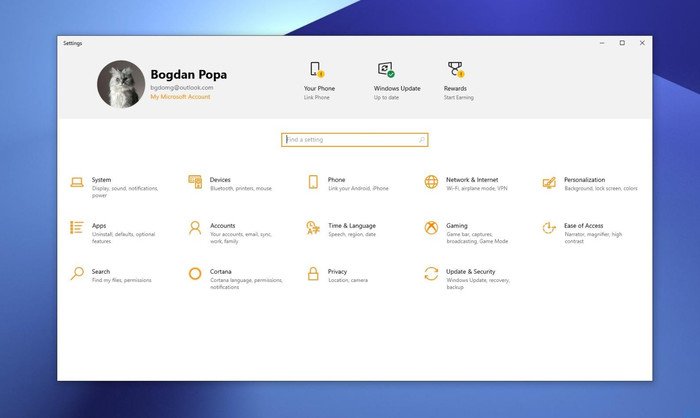The image size is (700, 418).
Task: Click 'Wi-Fi, airplane mode, VPN' description
Action: (x=477, y=188)
